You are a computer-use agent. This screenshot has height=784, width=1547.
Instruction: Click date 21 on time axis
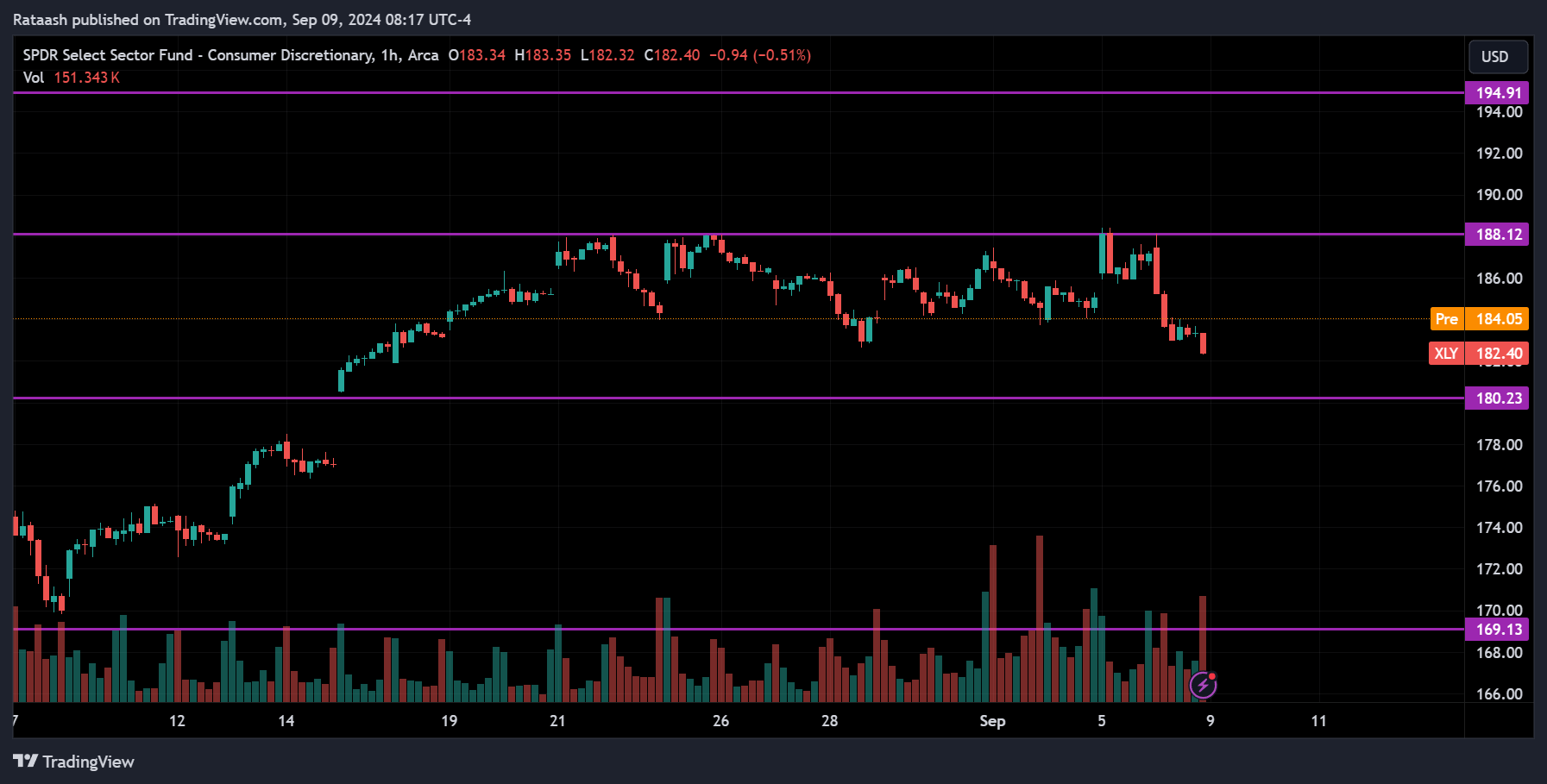pos(558,721)
